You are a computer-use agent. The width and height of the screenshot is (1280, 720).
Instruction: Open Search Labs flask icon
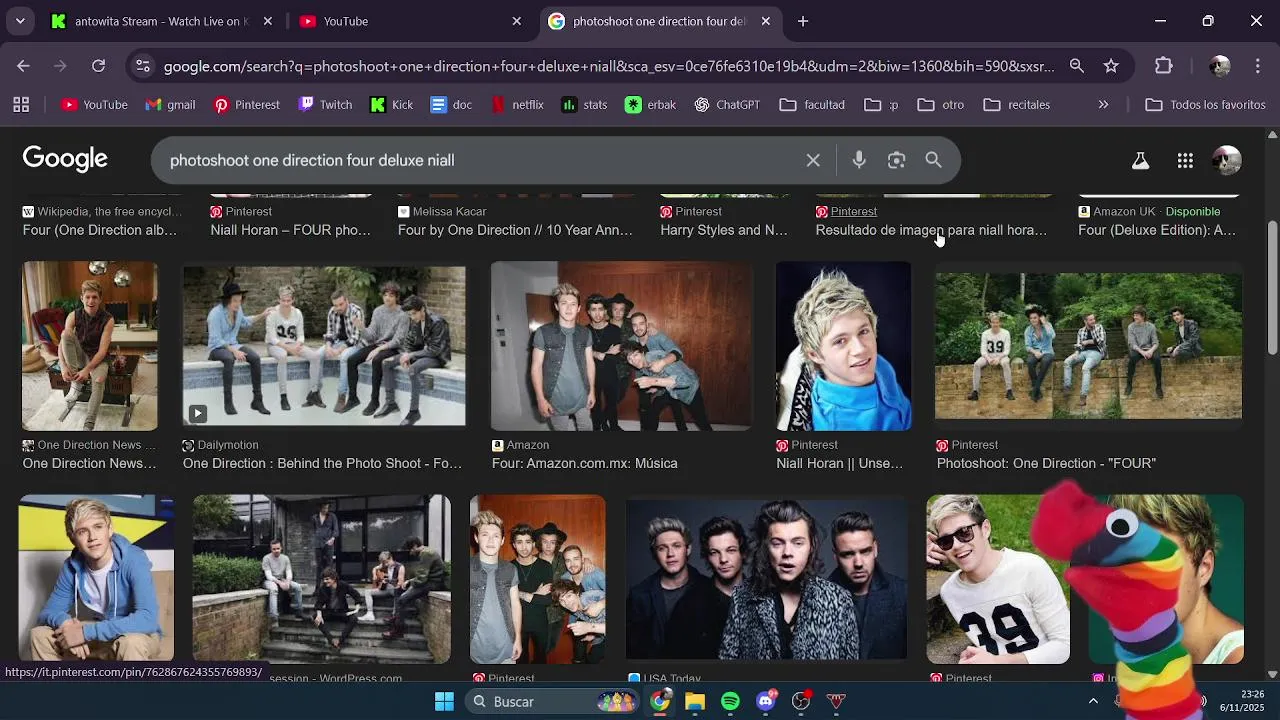(x=1140, y=160)
